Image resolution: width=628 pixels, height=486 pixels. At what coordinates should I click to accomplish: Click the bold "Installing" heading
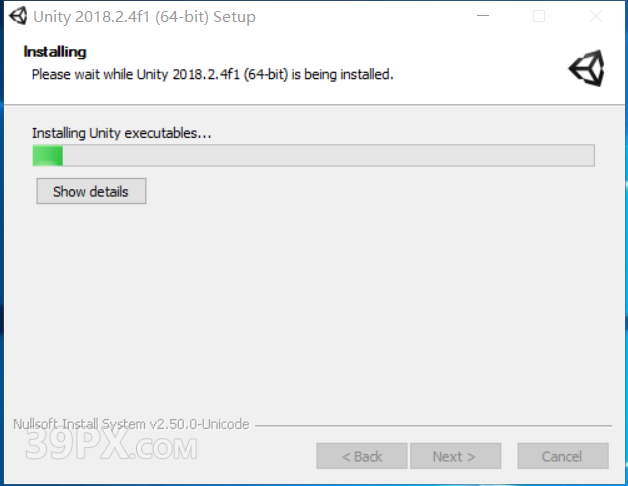(x=55, y=52)
